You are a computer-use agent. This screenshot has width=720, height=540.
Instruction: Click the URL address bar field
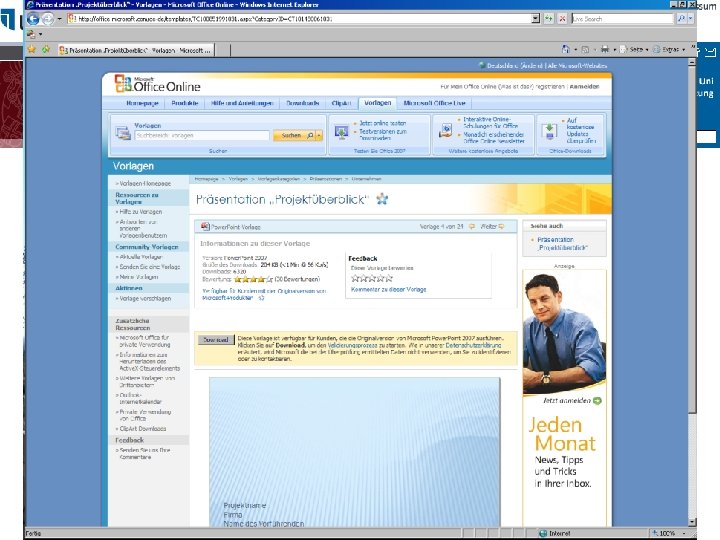tap(303, 19)
